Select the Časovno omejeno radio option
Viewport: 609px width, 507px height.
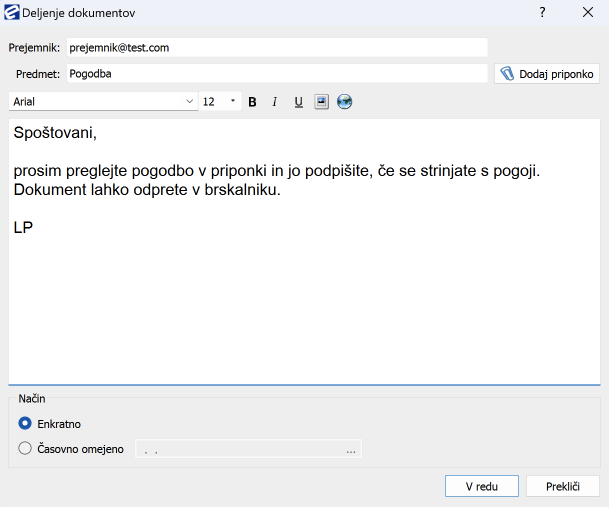(x=26, y=449)
